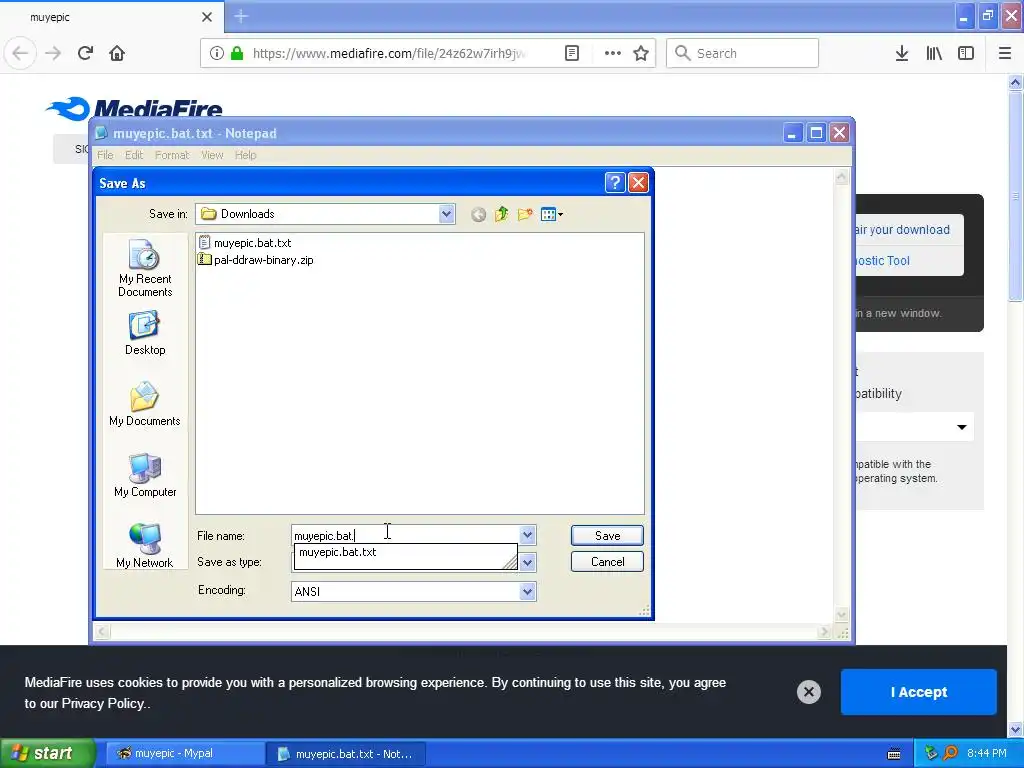Go to Desktop in the places bar
Viewport: 1024px width, 768px height.
point(145,334)
